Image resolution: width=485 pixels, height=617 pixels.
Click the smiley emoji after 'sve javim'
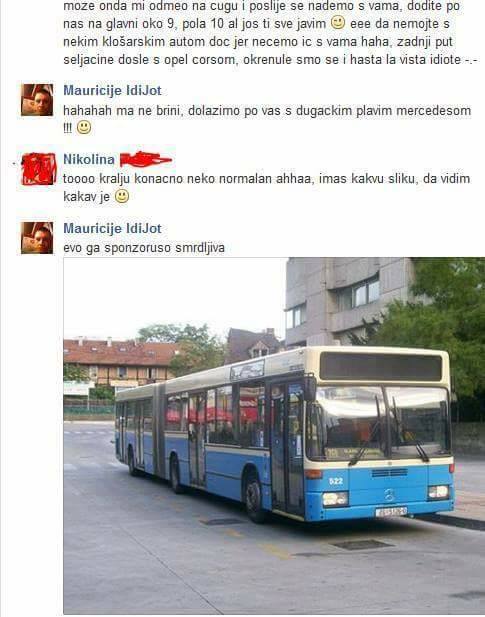[337, 22]
